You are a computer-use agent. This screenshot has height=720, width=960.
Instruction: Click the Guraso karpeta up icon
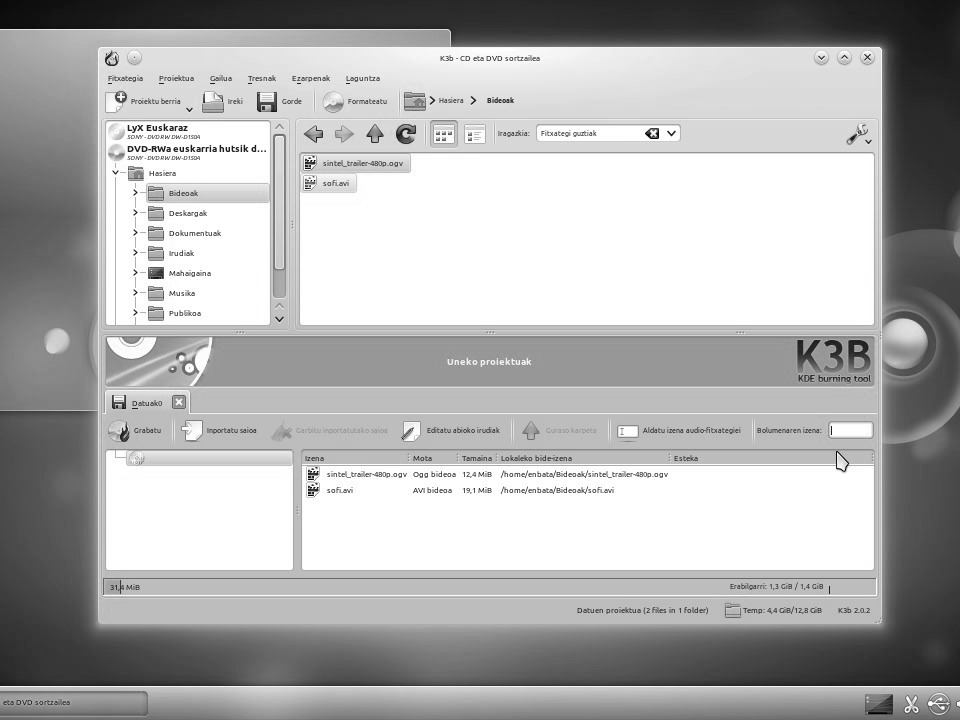(x=531, y=430)
